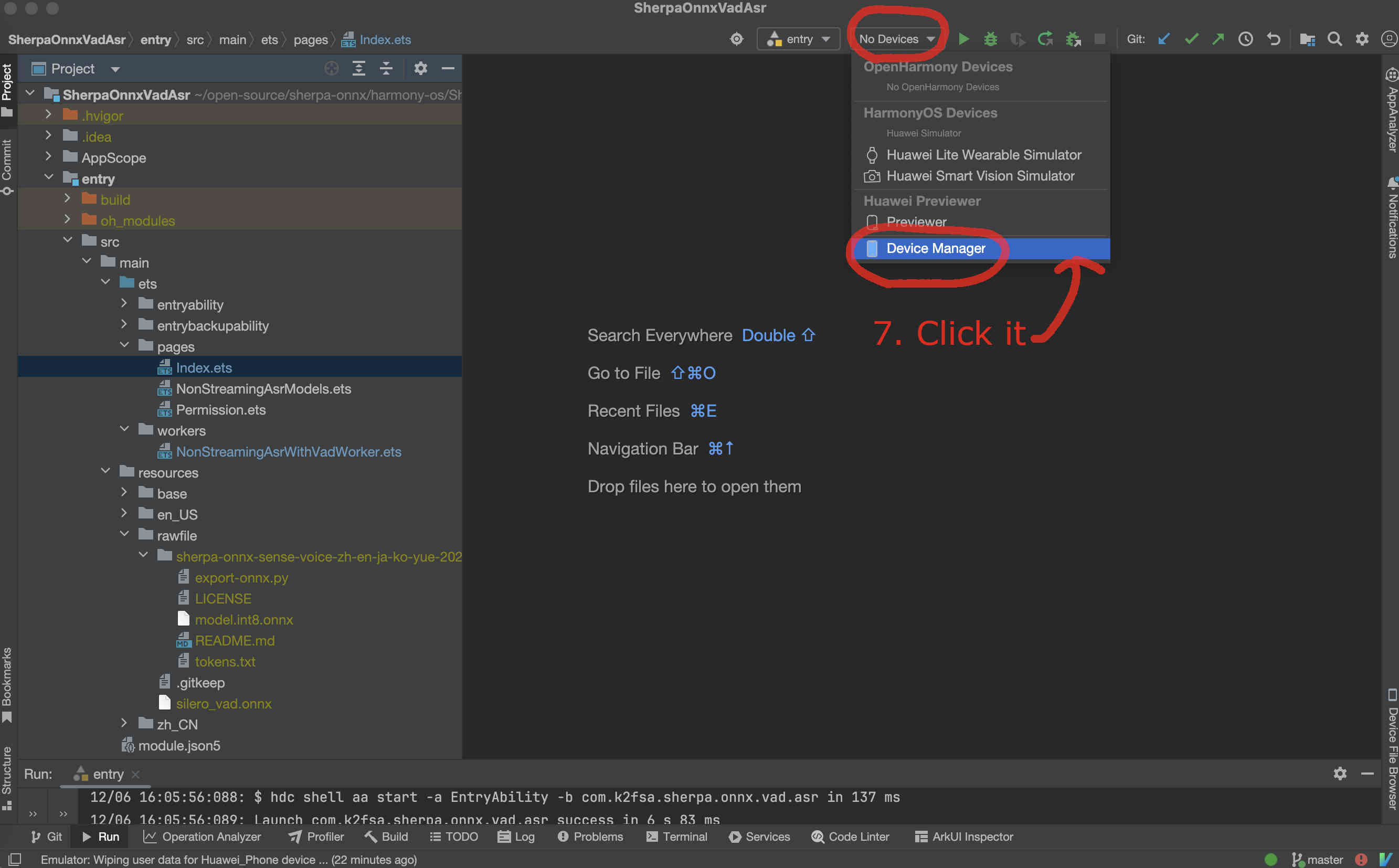1399x868 pixels.
Task: Click Git Push green arrow icon
Action: point(1218,39)
